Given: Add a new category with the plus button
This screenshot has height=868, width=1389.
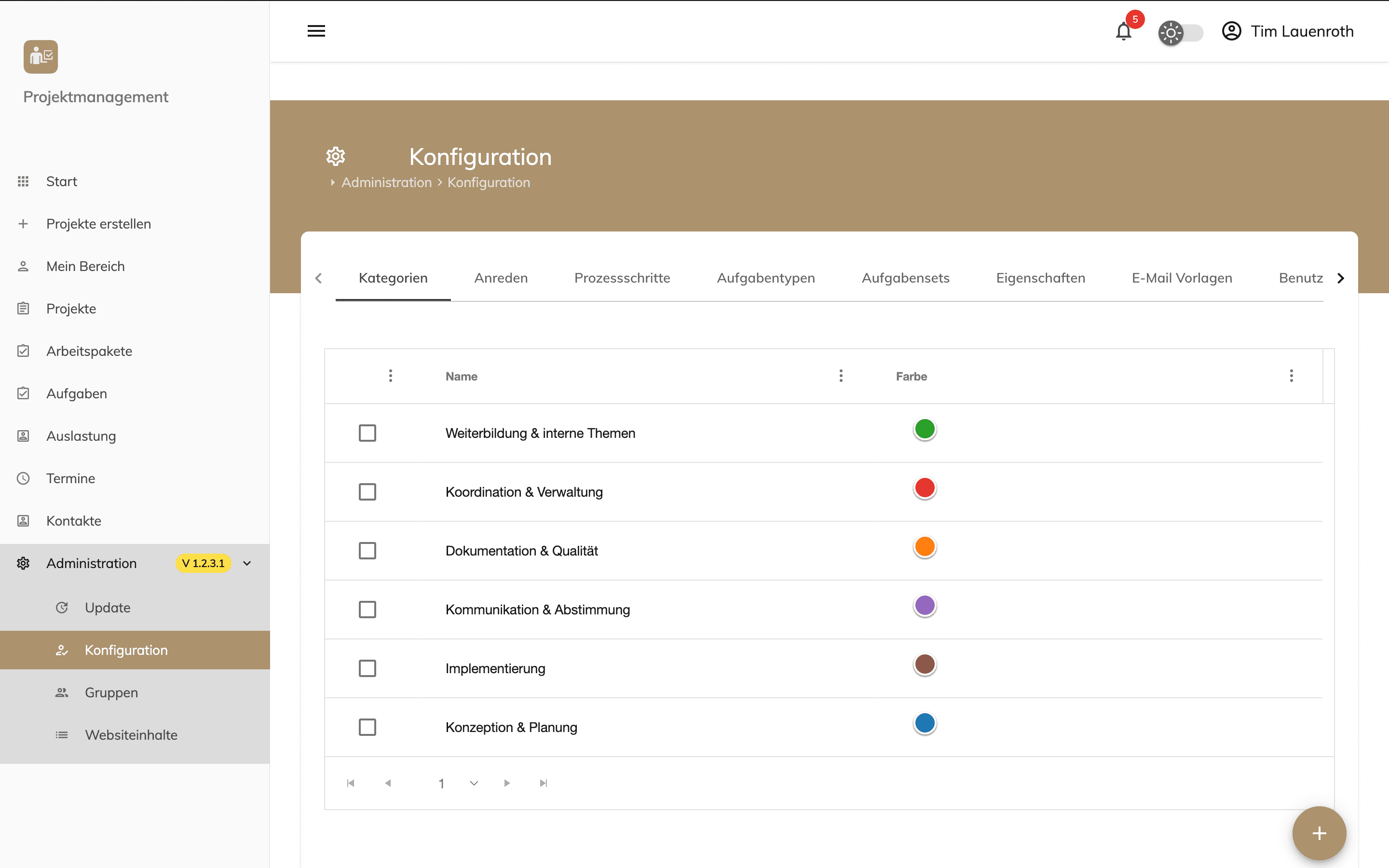Looking at the screenshot, I should tap(1319, 834).
